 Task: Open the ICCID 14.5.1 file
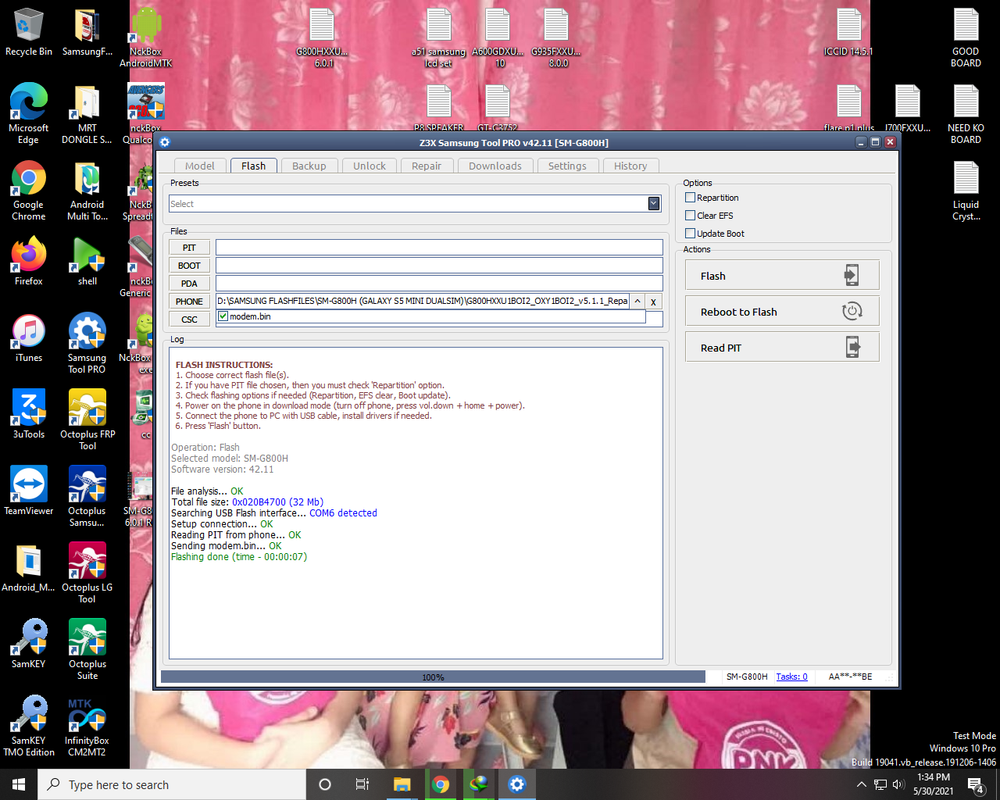coord(848,32)
